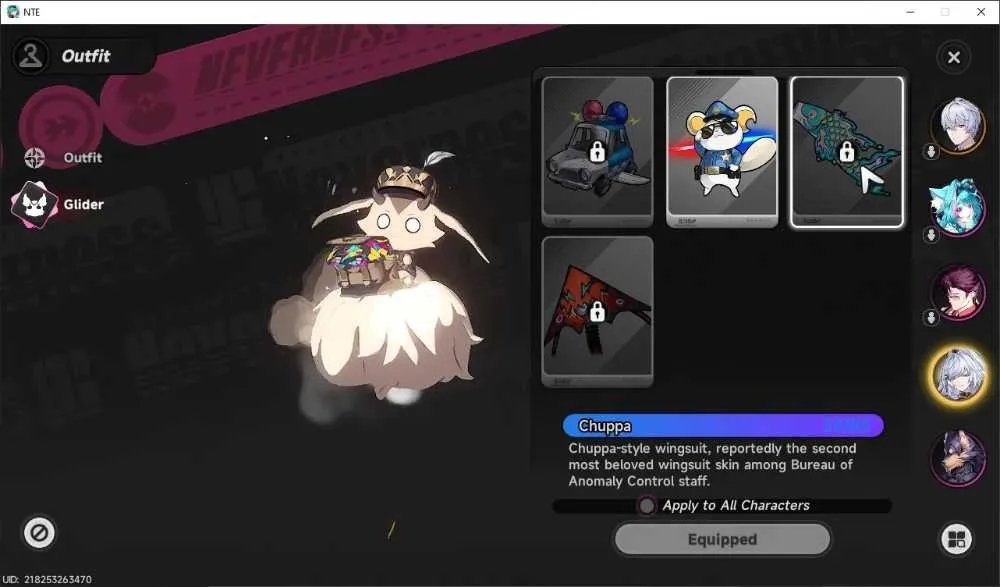Switch to the Glider tab
This screenshot has width=1000, height=587.
59,204
